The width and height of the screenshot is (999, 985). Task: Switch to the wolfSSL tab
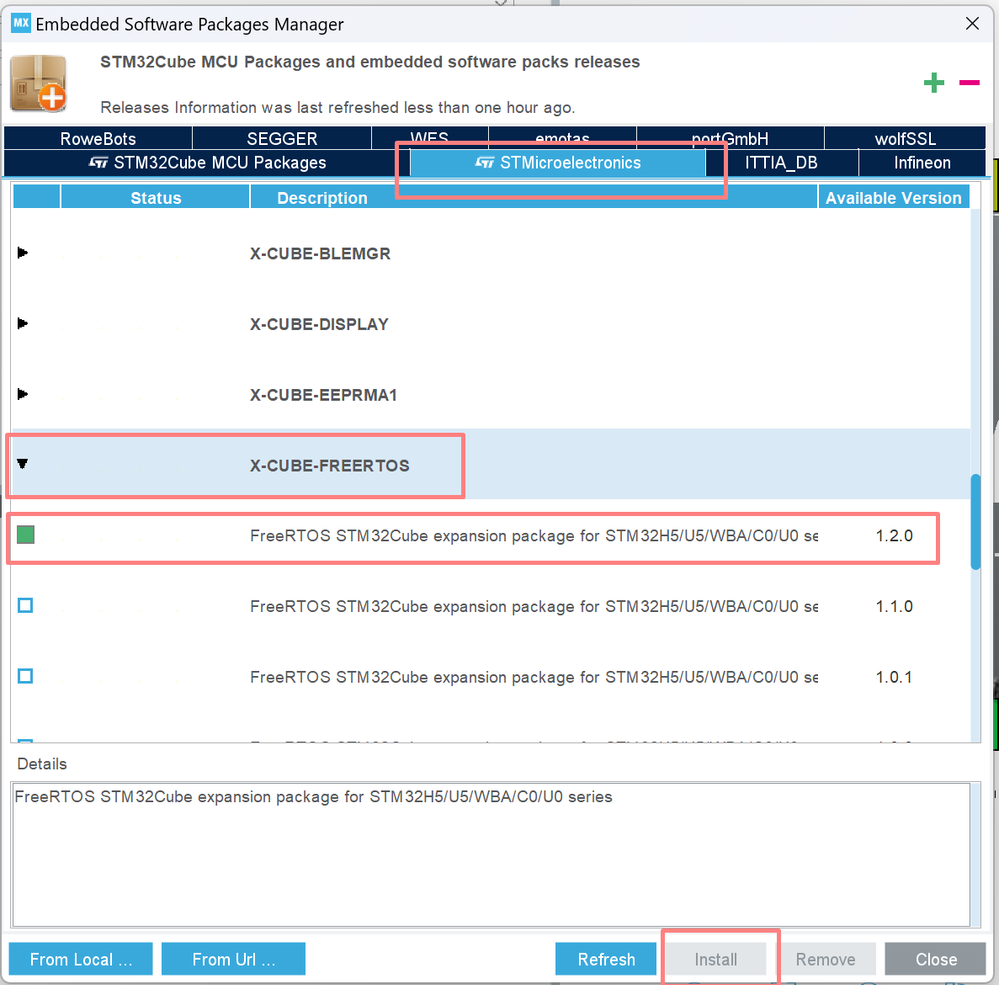coord(905,138)
